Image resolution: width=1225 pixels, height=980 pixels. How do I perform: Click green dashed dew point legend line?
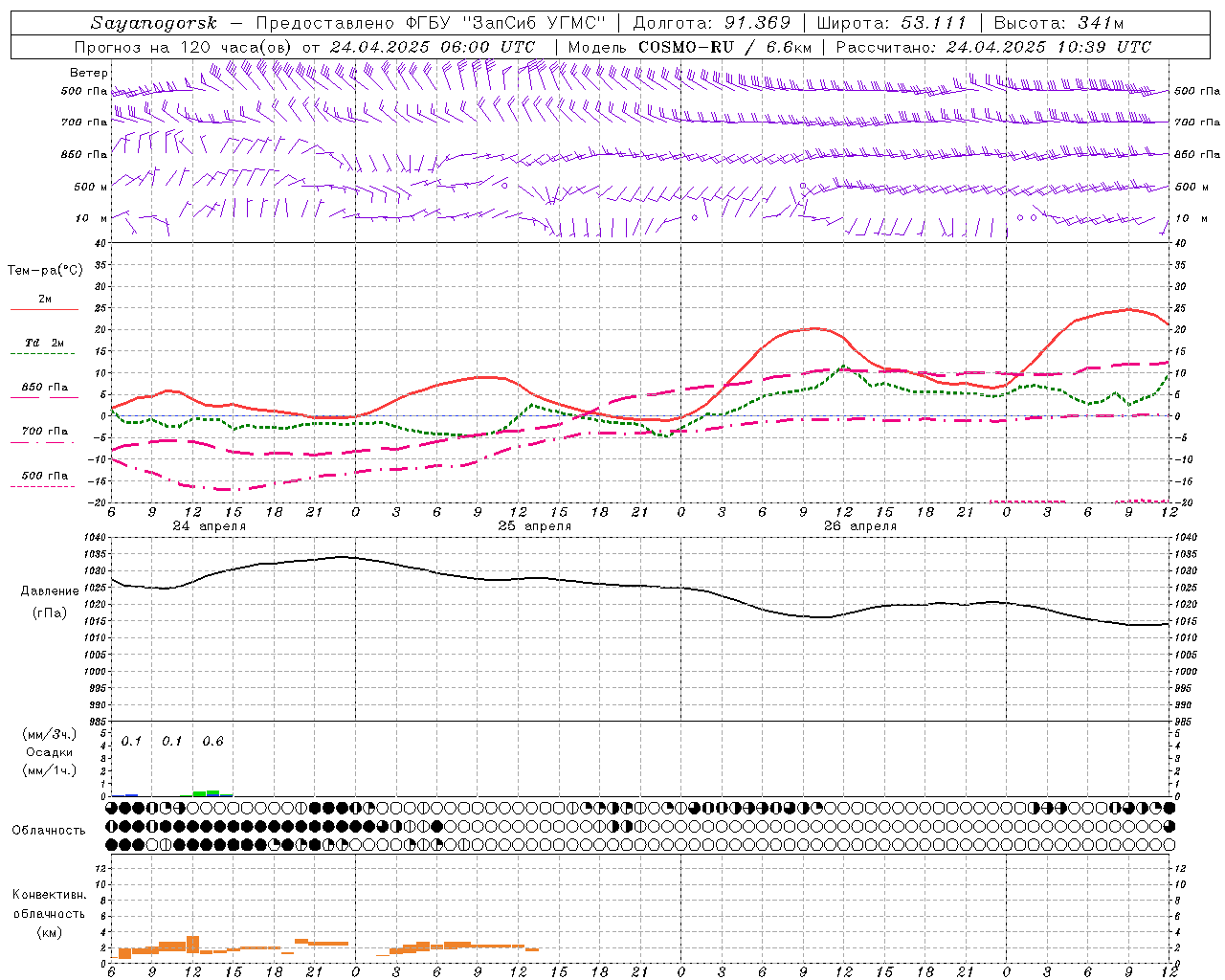pos(44,354)
